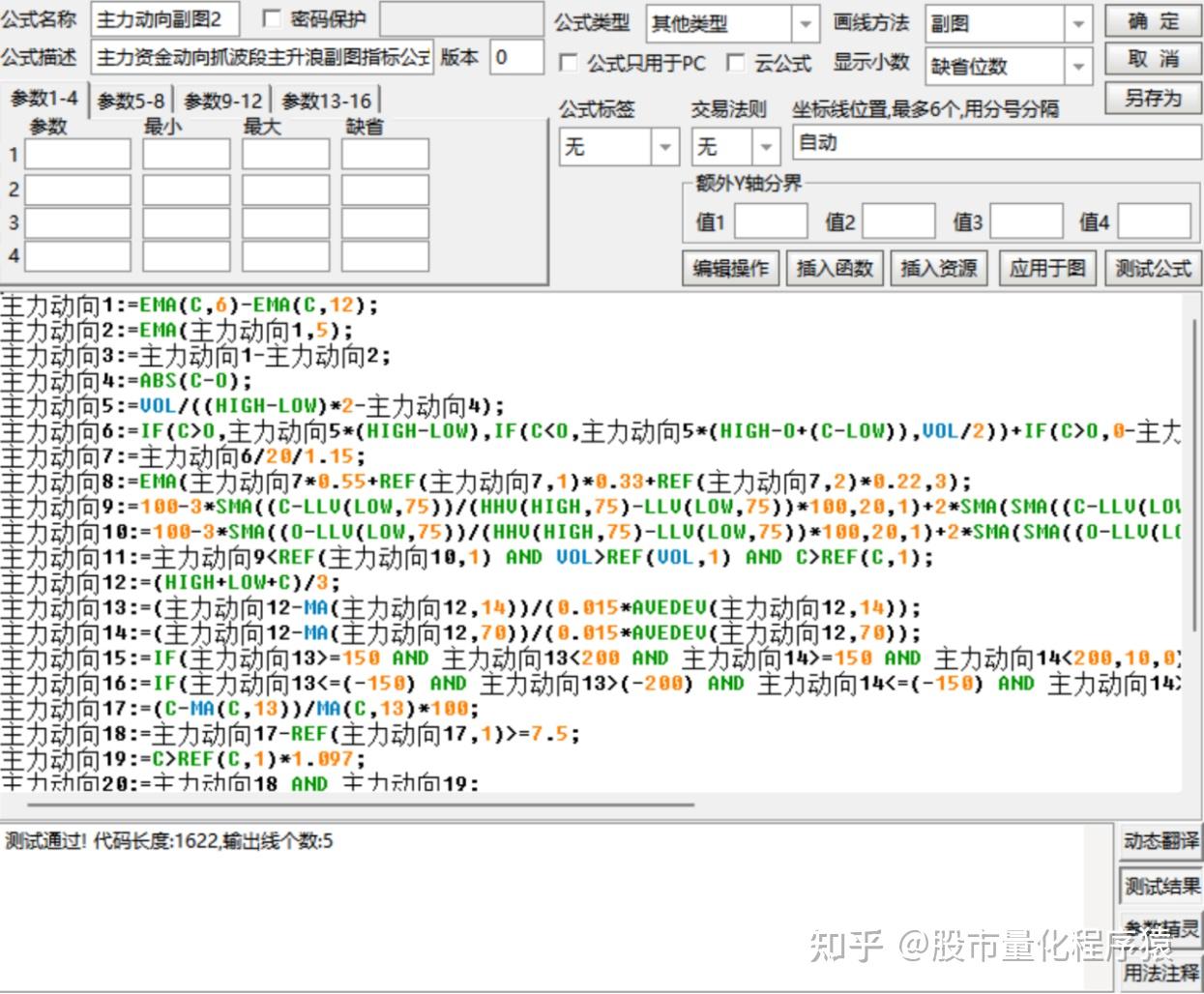The width and height of the screenshot is (1204, 994).
Task: Click the 用法注释 button
Action: pyautogui.click(x=1160, y=973)
